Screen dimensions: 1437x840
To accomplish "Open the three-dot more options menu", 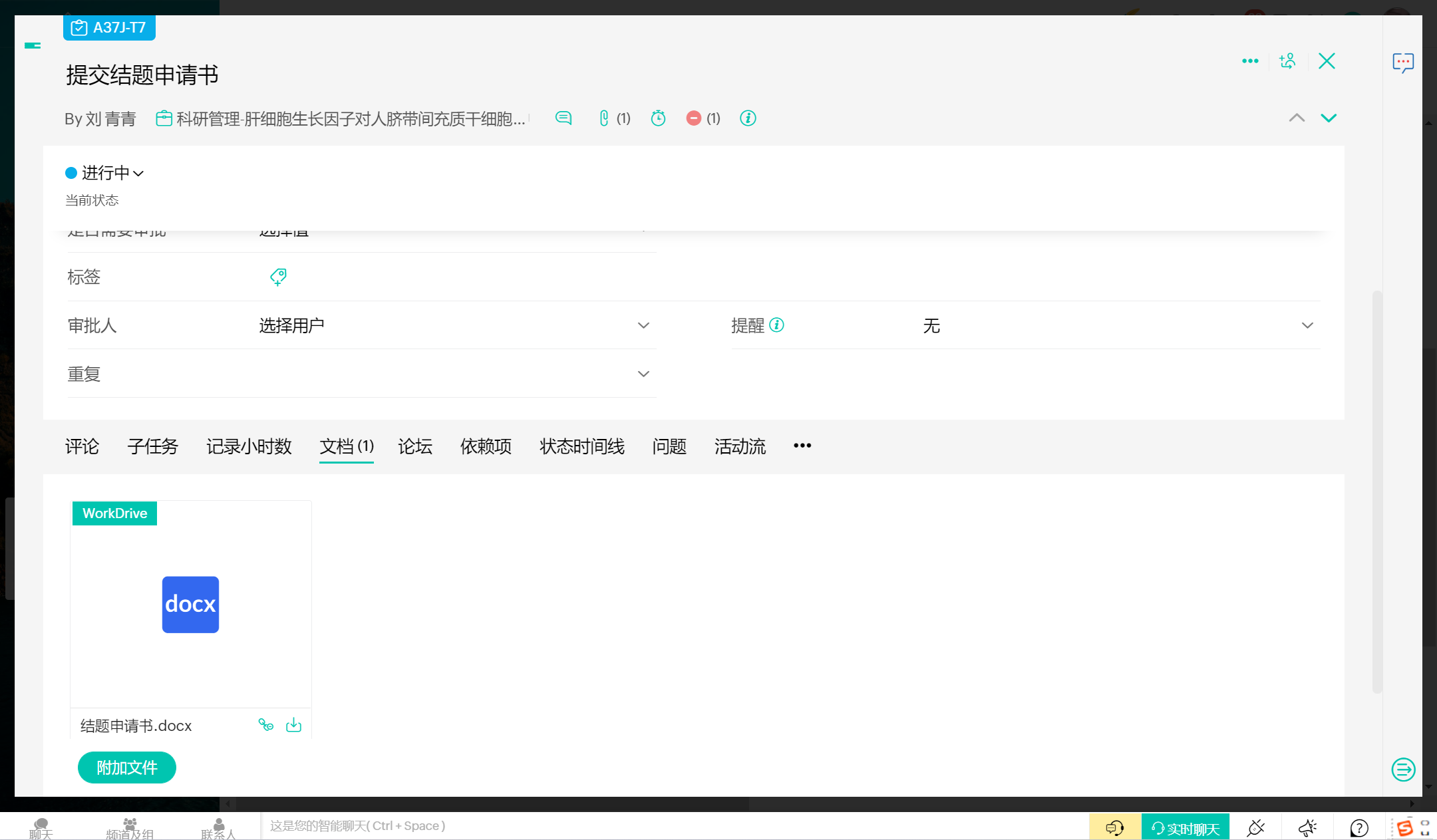I will (1250, 61).
